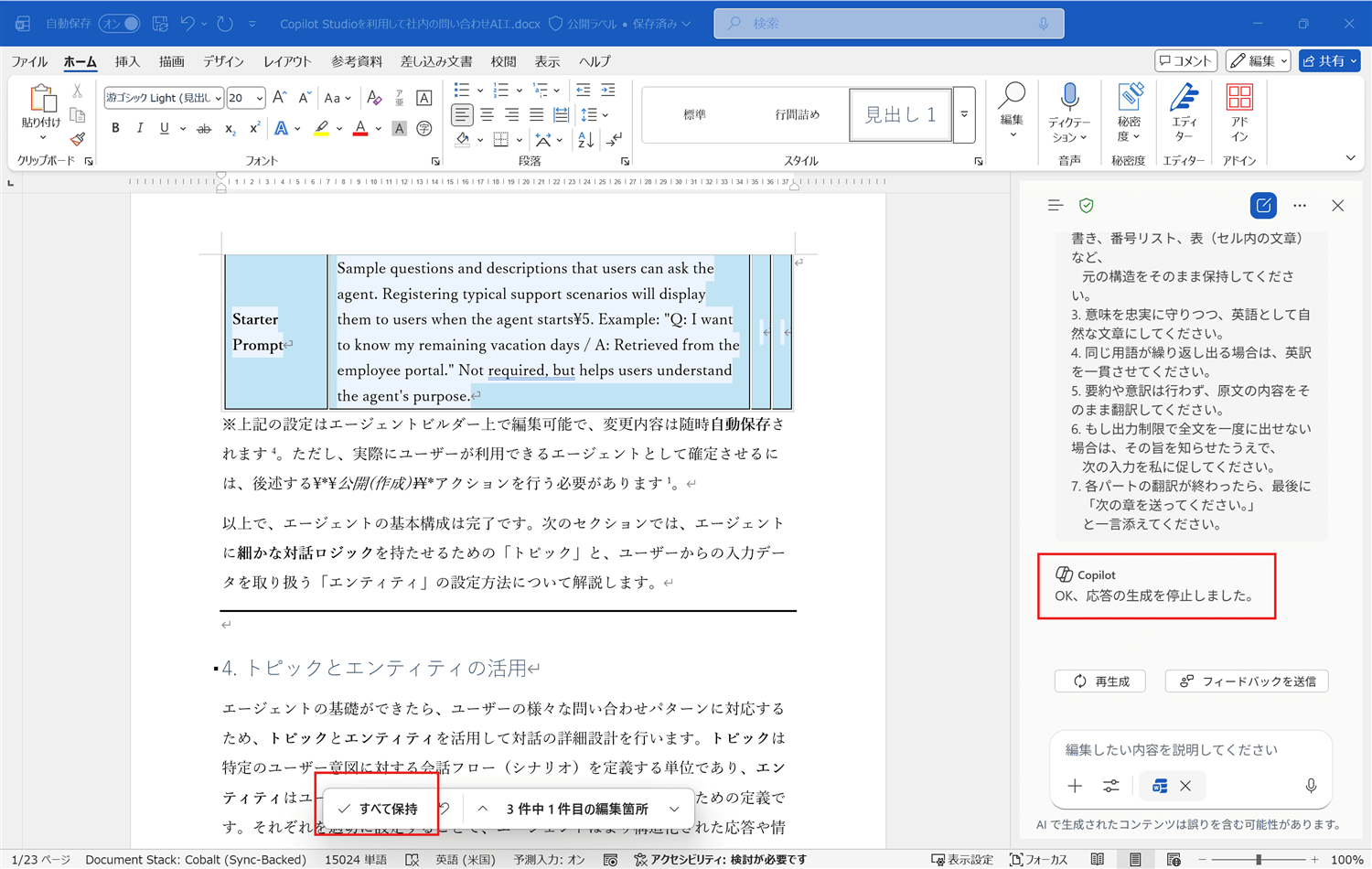The height and width of the screenshot is (869, 1372).
Task: Center align the paragraph text
Action: pos(487,115)
